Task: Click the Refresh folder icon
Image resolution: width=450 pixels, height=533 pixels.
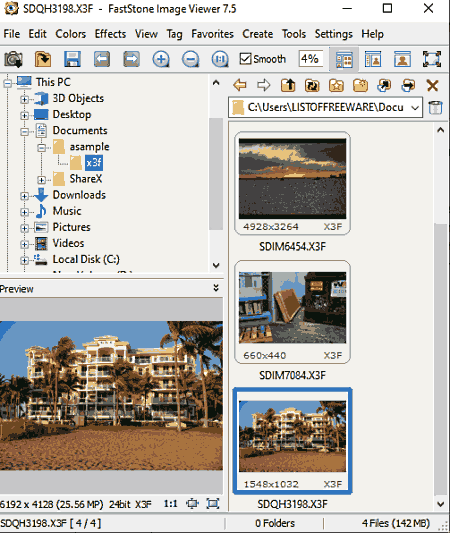Action: [x=312, y=85]
